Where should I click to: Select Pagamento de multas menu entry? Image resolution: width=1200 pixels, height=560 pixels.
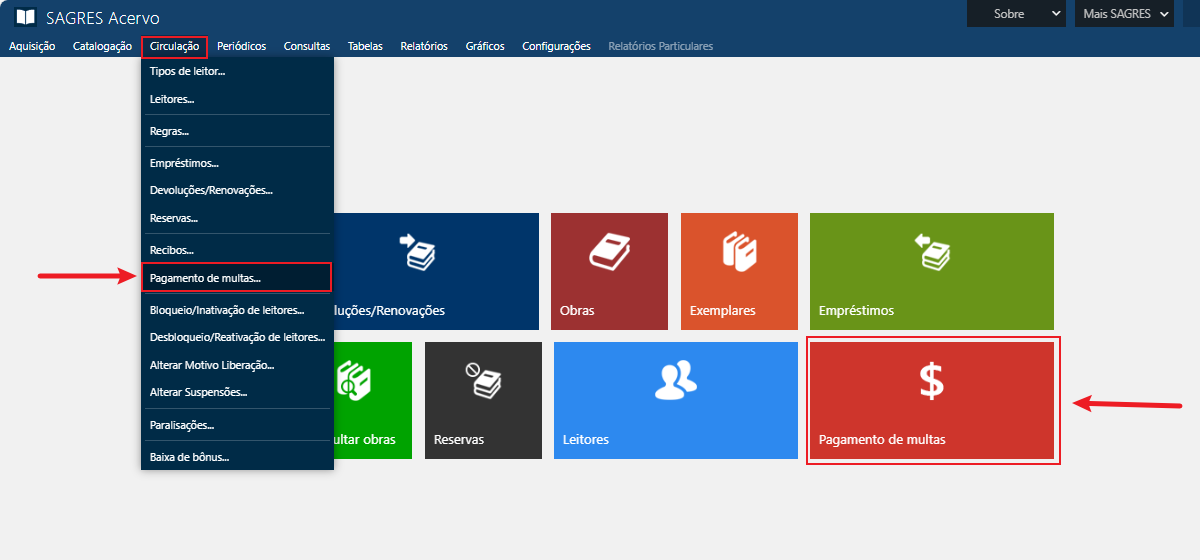[205, 278]
